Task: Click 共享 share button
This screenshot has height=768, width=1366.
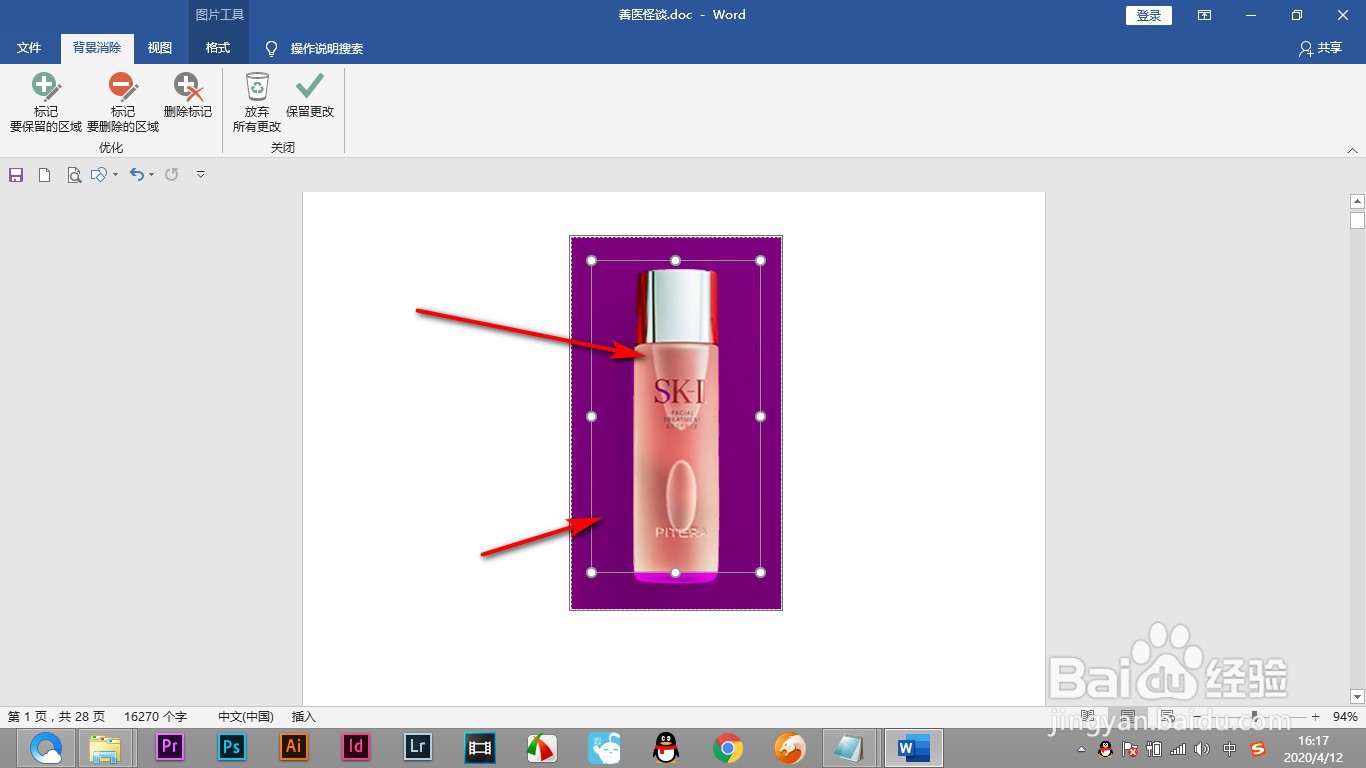Action: coord(1320,48)
